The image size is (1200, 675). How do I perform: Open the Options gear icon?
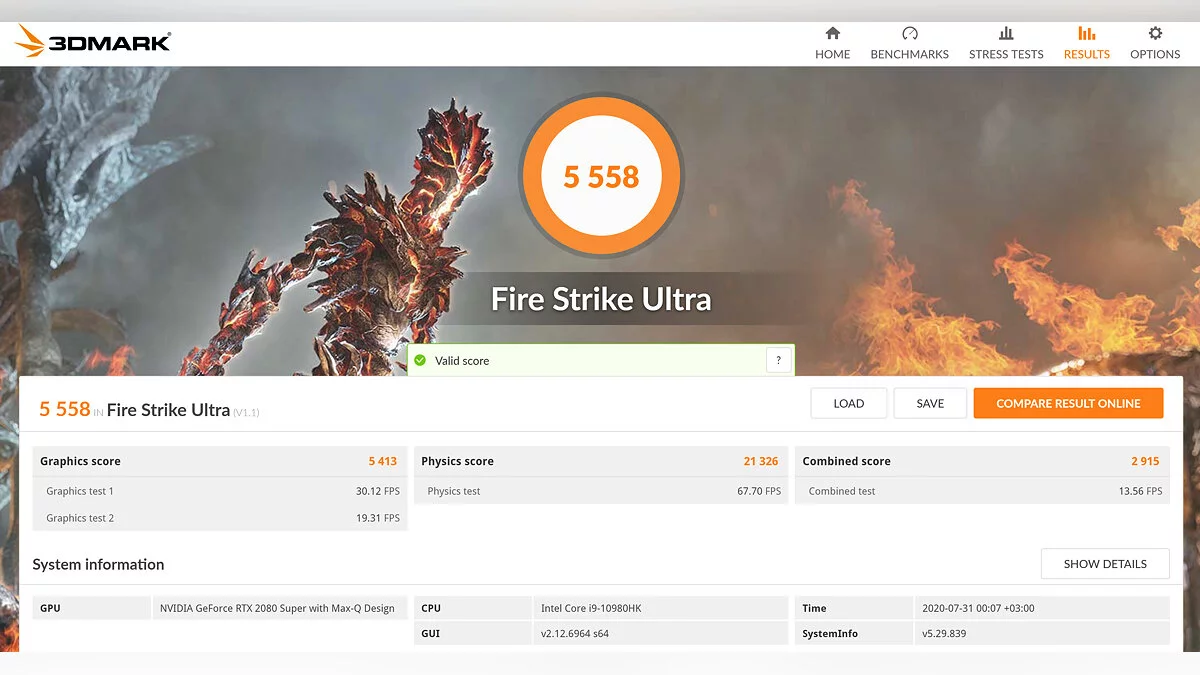pyautogui.click(x=1155, y=34)
